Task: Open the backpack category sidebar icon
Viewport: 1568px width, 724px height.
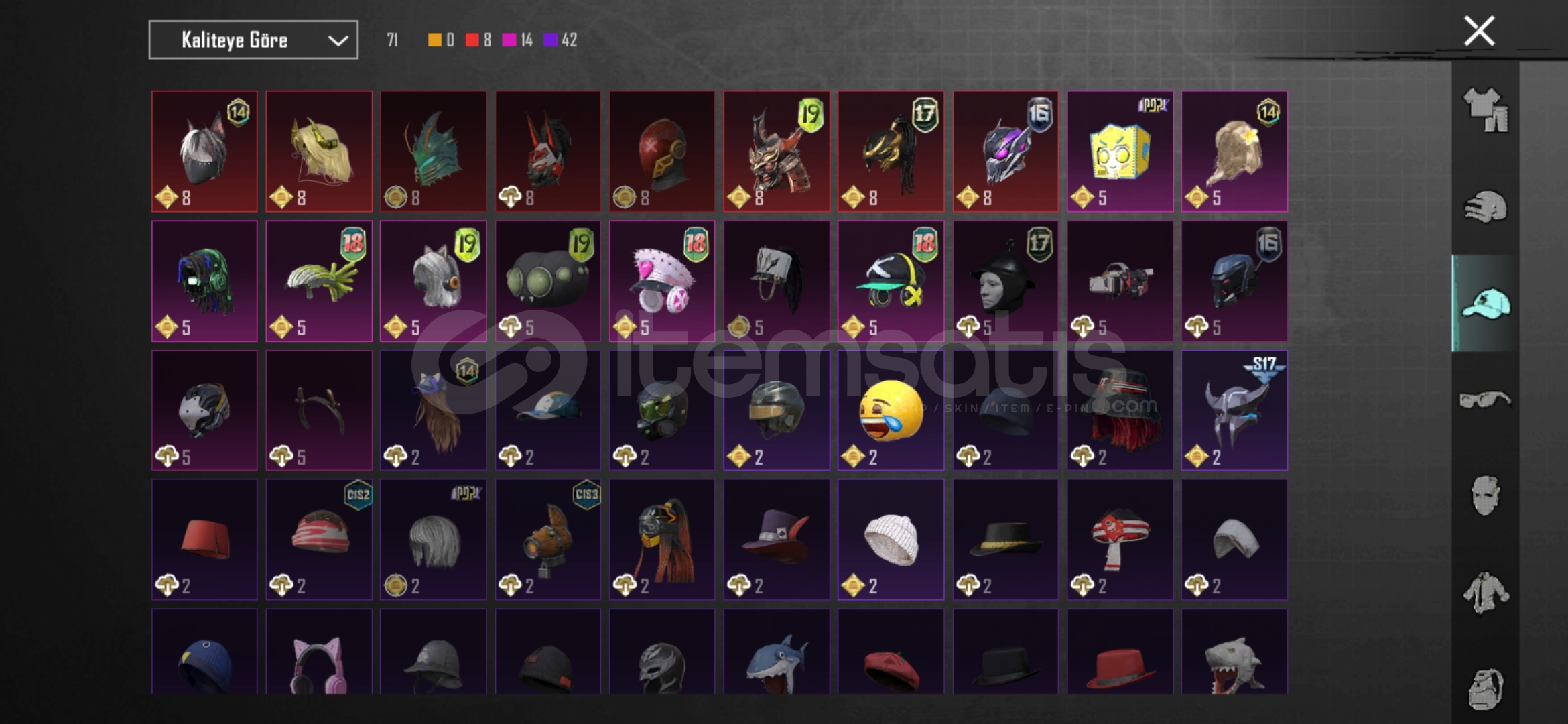Action: pos(1486,688)
